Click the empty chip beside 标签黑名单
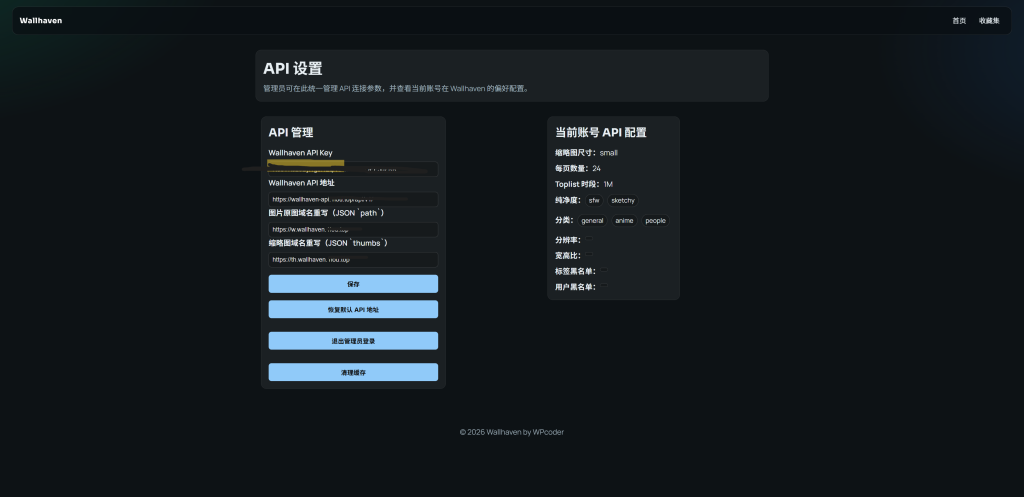This screenshot has width=1024, height=497. [x=603, y=271]
